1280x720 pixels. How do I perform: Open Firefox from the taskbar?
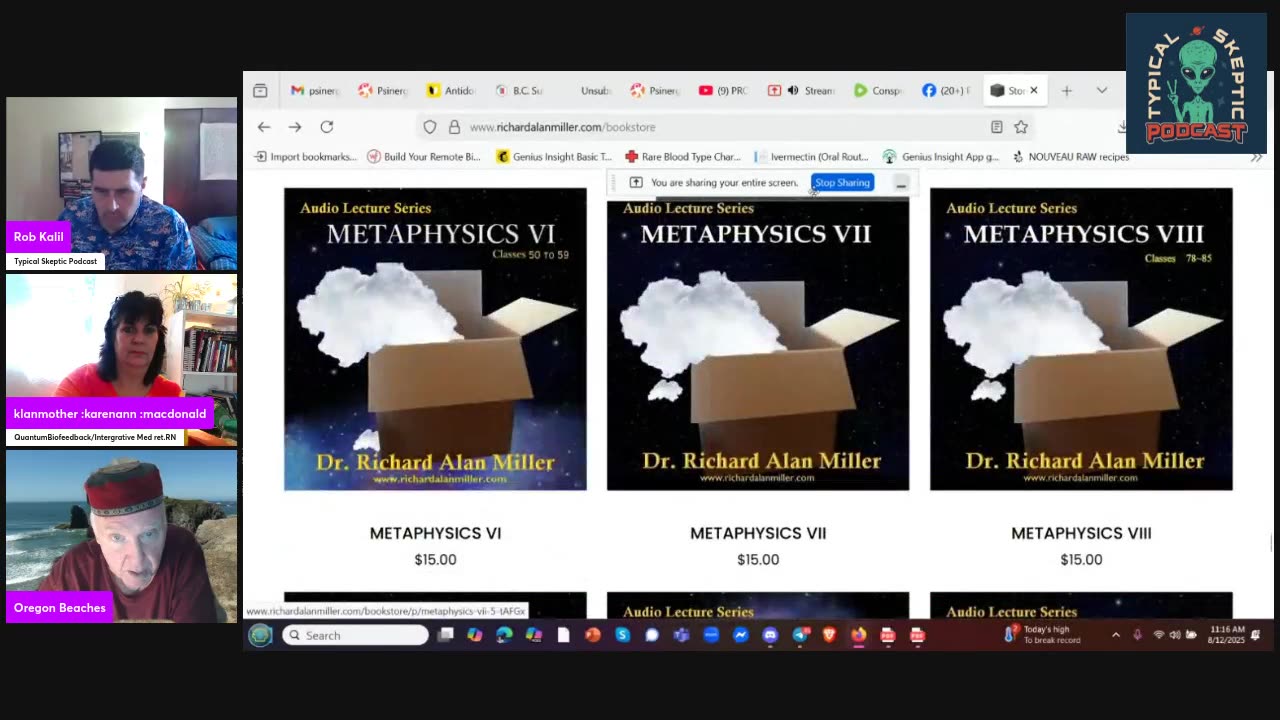click(x=858, y=635)
